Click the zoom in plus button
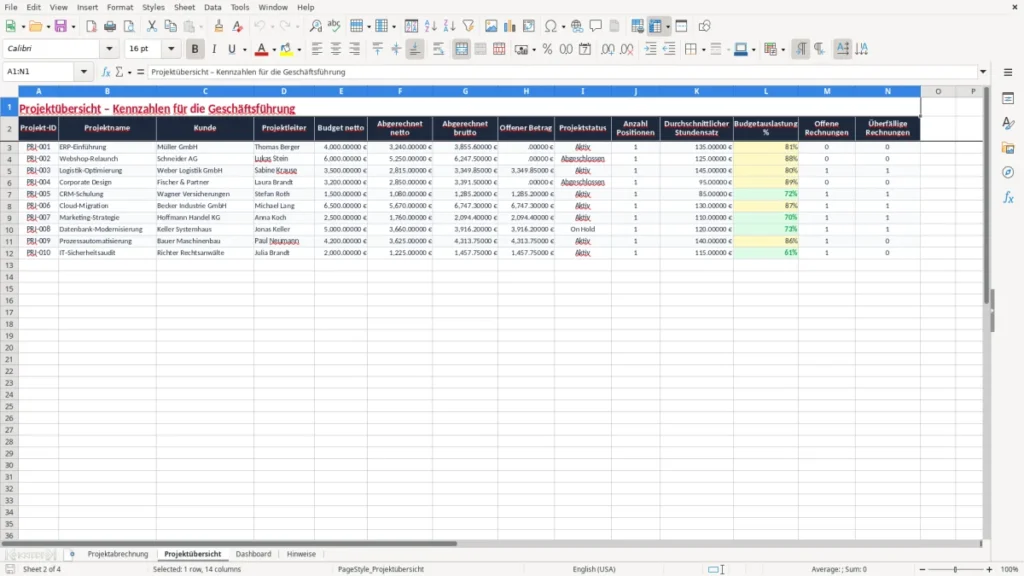The image size is (1024, 576). (x=989, y=569)
